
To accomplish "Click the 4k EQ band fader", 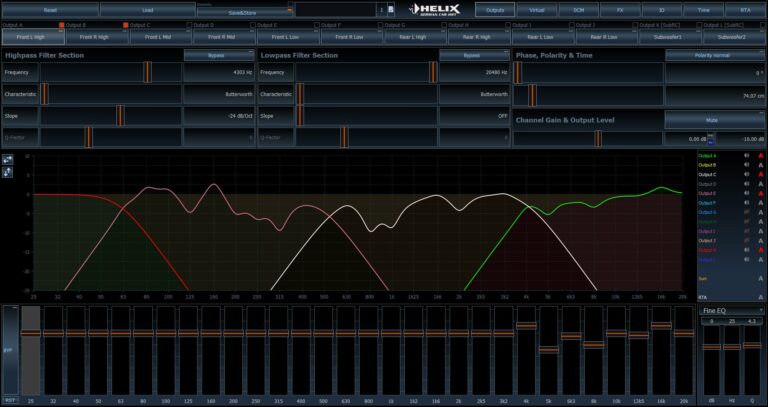I will tap(527, 325).
